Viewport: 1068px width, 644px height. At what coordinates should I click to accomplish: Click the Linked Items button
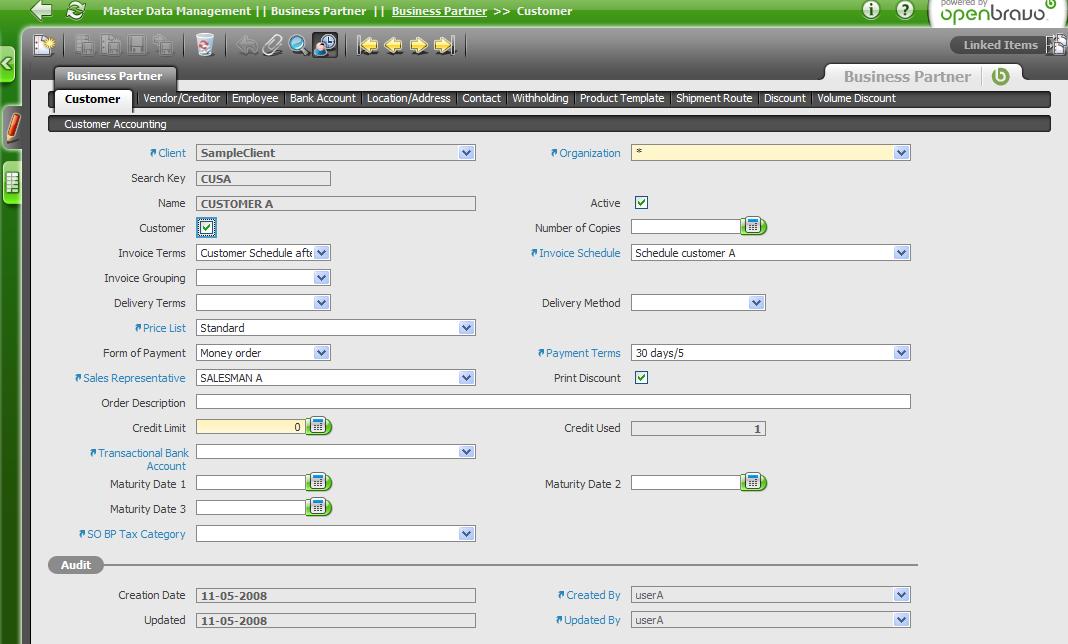coord(1000,45)
